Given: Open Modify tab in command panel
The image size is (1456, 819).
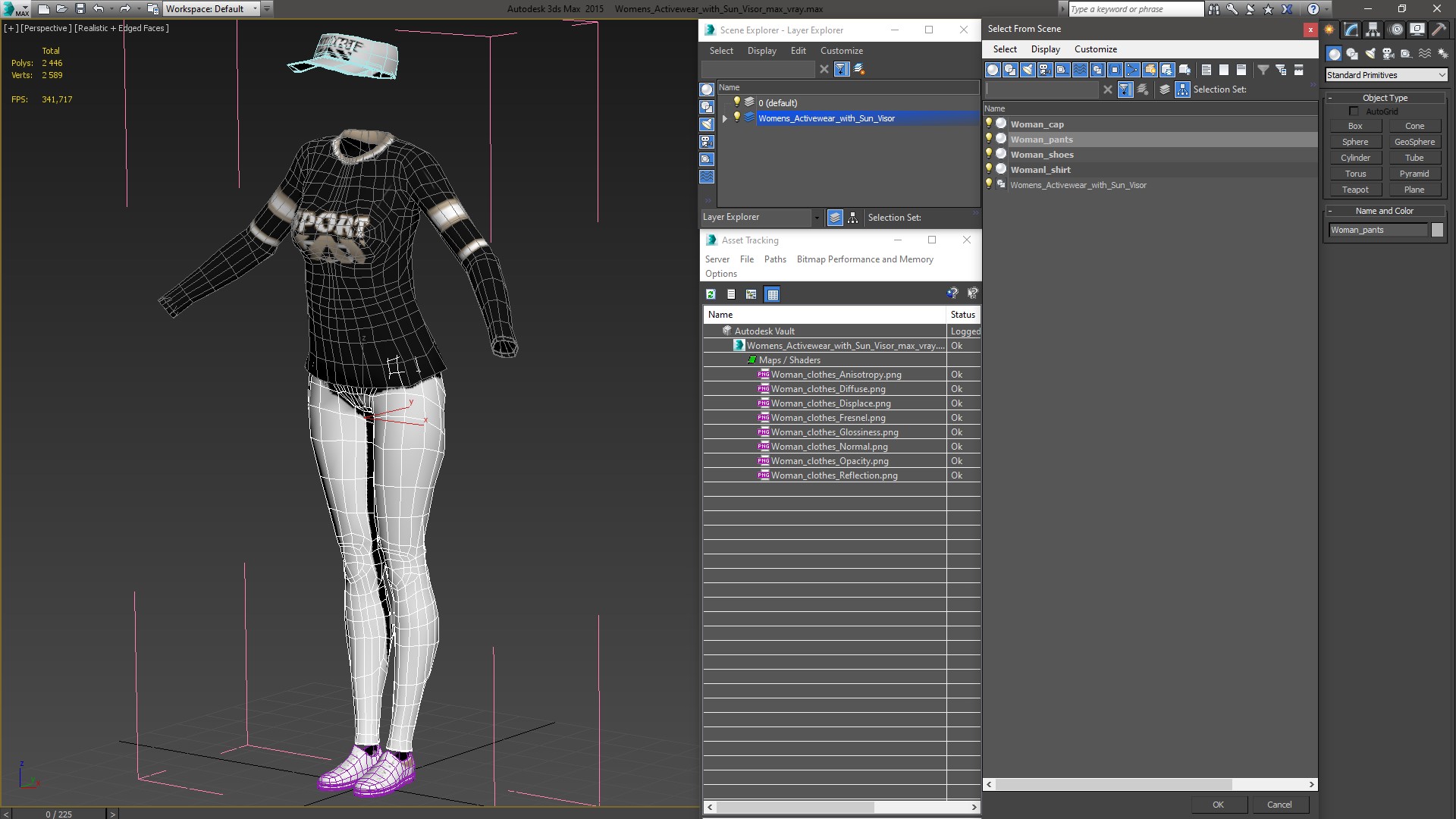Looking at the screenshot, I should click(1351, 30).
